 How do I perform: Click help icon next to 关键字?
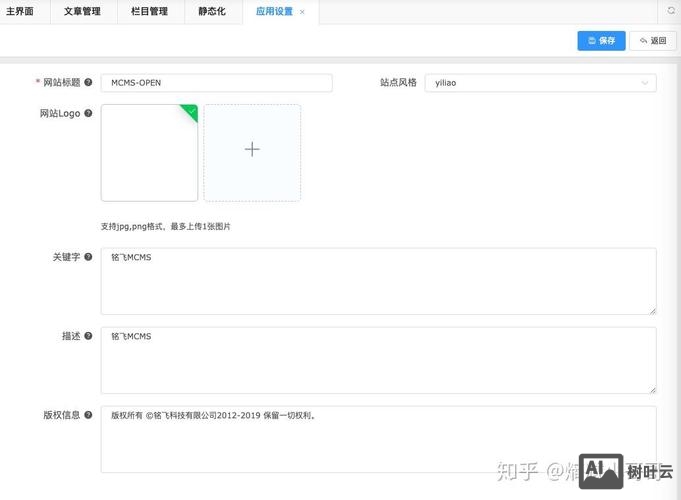[x=88, y=257]
